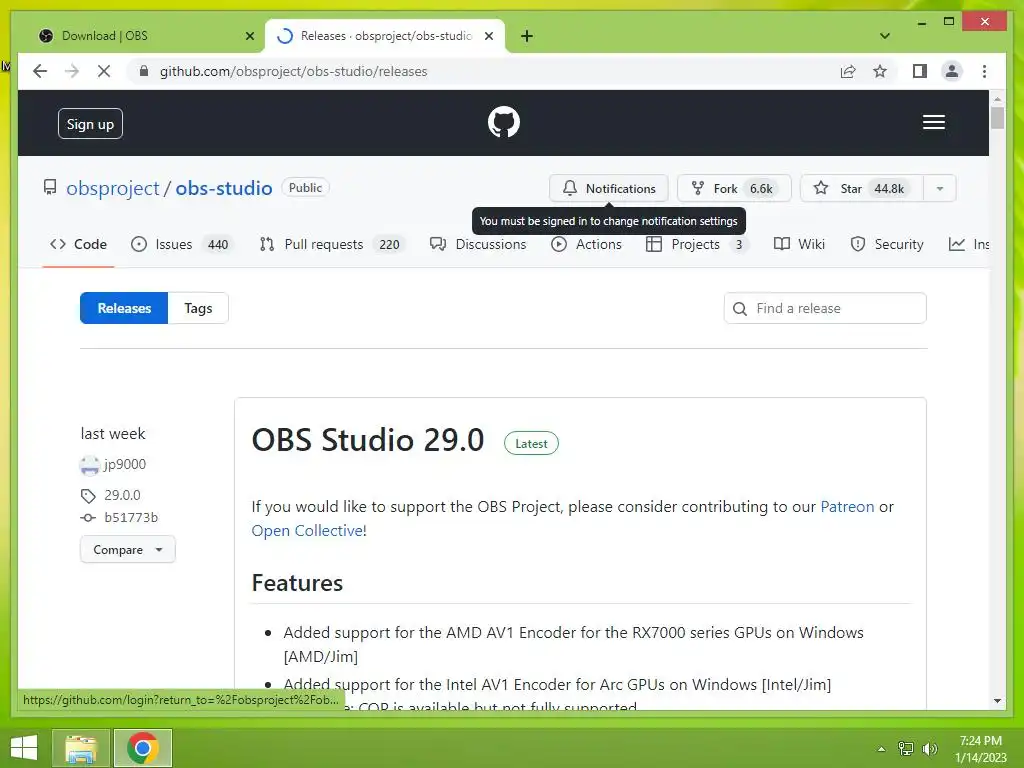Open Windows Start menu
The image size is (1024, 768).
tap(24, 748)
